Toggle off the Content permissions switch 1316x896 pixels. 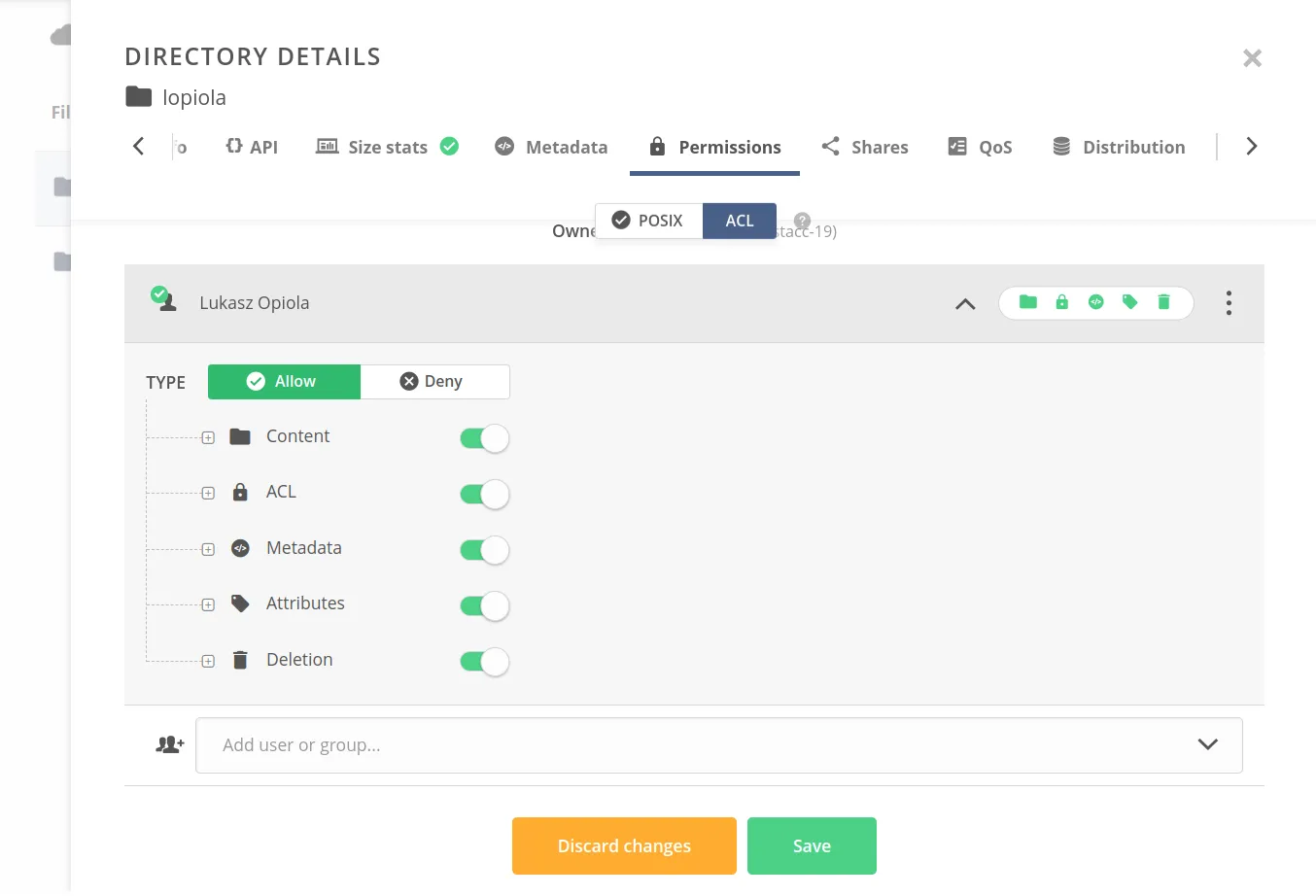[x=484, y=438]
